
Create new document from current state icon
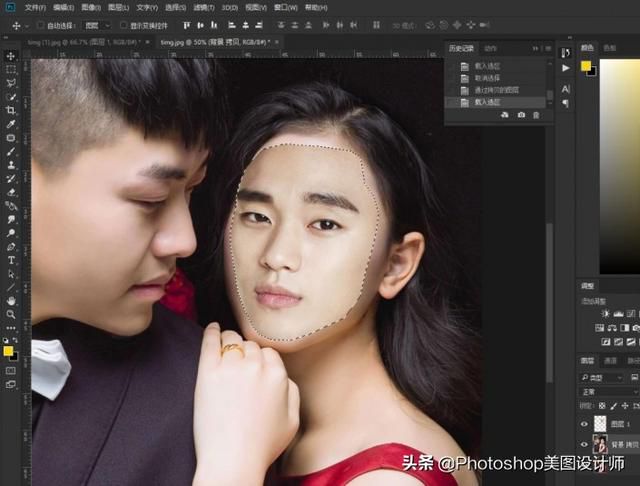(505, 115)
